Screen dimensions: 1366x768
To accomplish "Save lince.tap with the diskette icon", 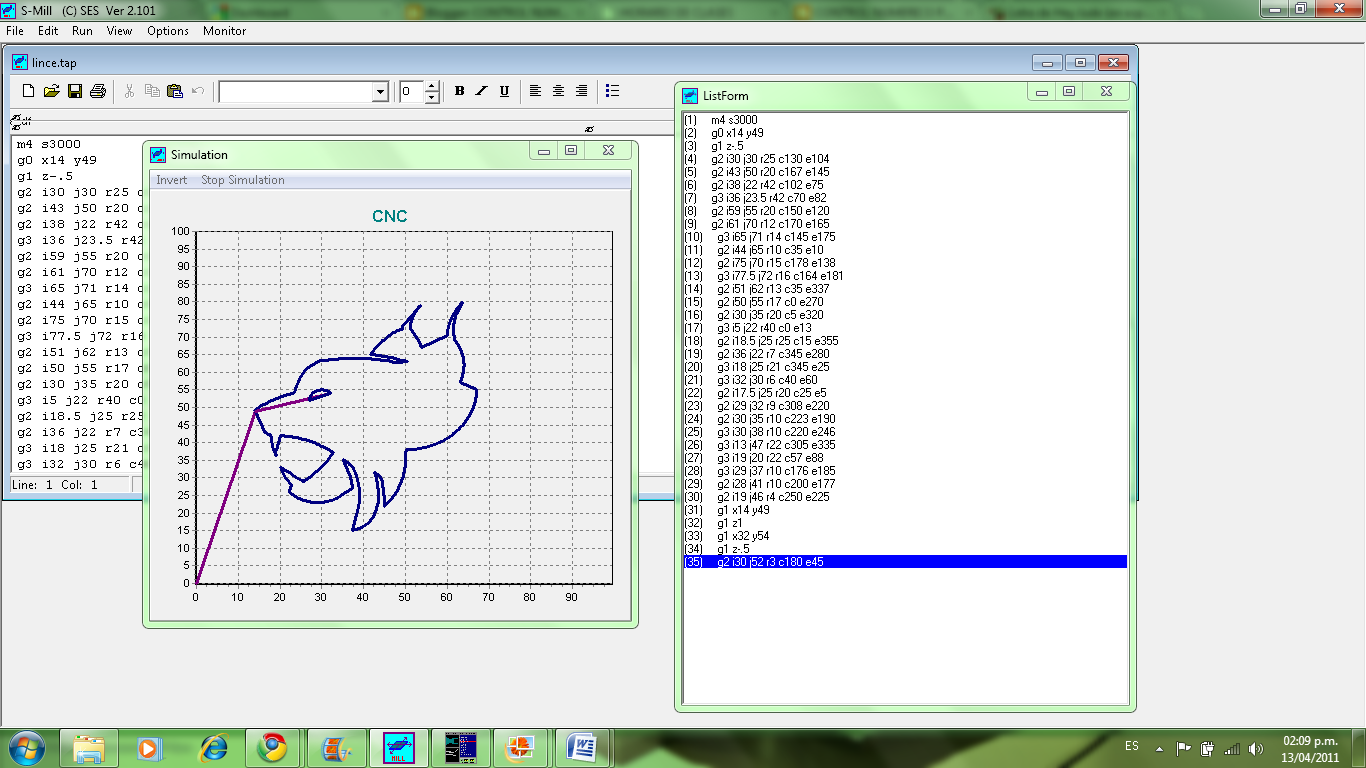I will click(x=75, y=91).
